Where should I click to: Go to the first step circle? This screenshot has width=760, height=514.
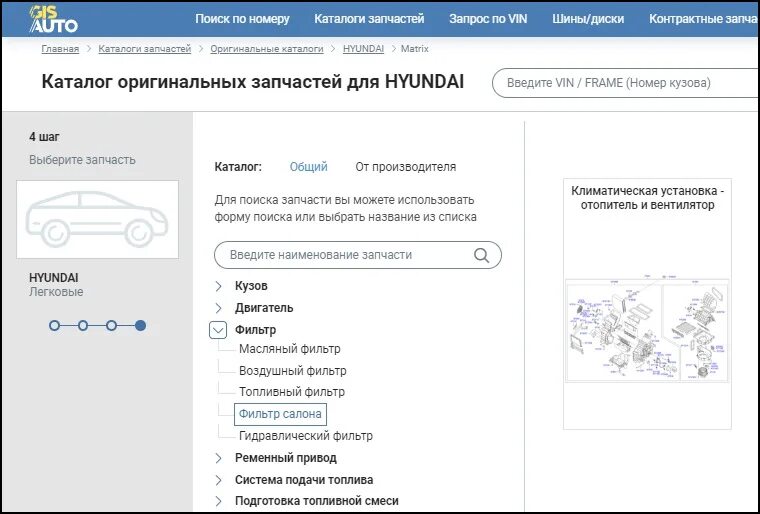[x=54, y=326]
